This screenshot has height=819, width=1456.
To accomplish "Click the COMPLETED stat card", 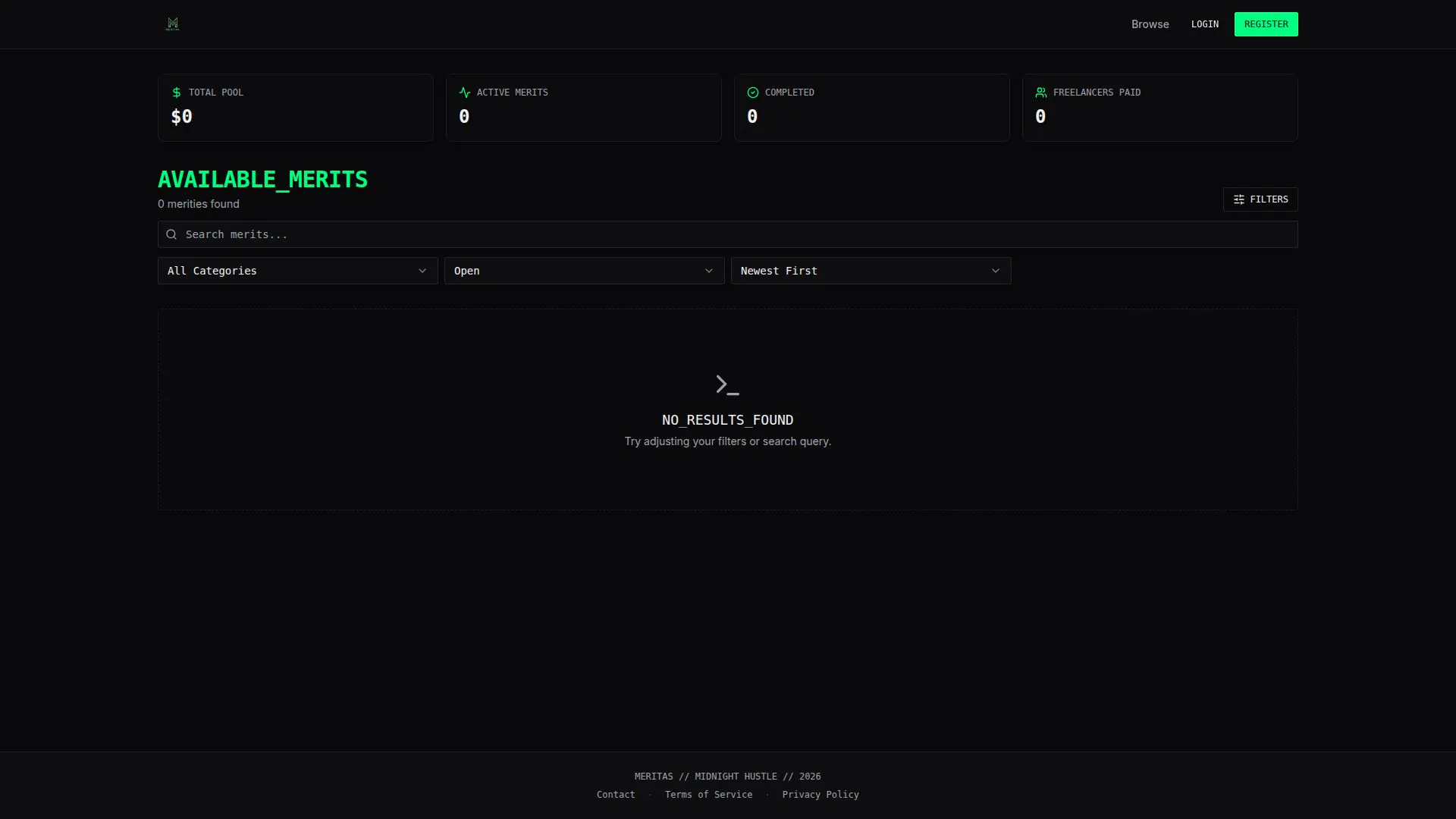I will coord(872,108).
